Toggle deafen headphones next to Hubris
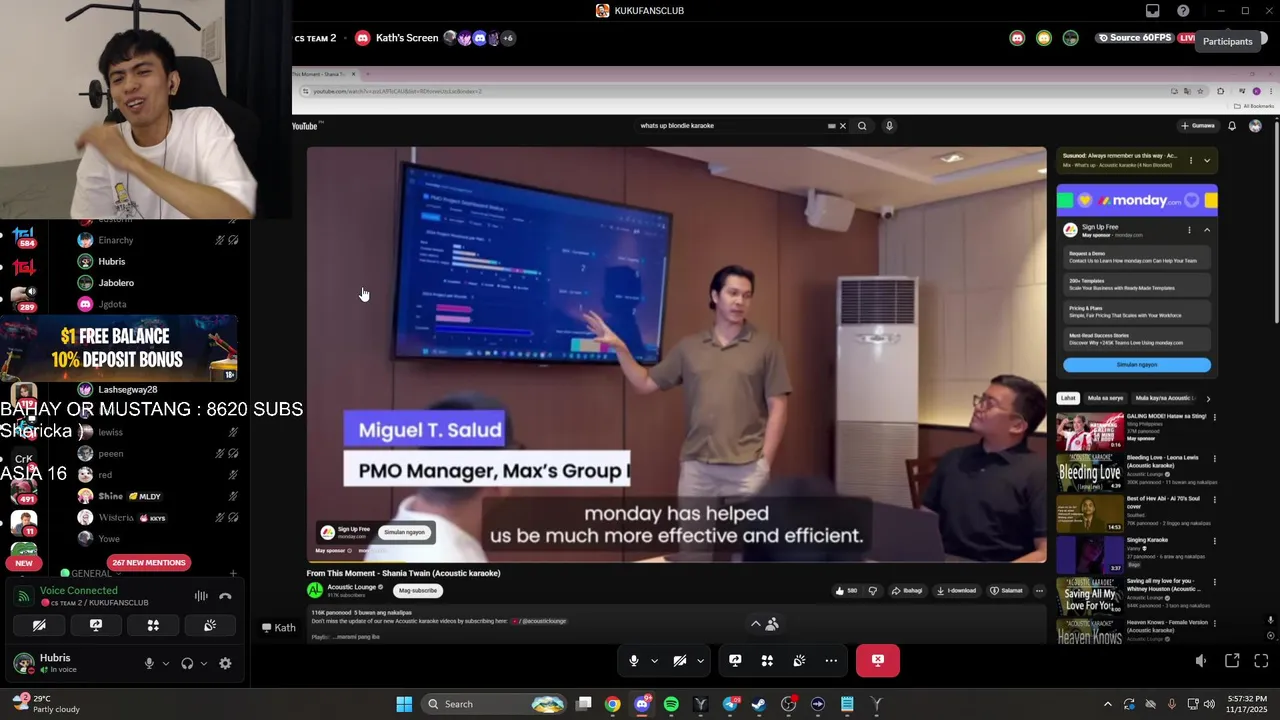 pyautogui.click(x=187, y=663)
